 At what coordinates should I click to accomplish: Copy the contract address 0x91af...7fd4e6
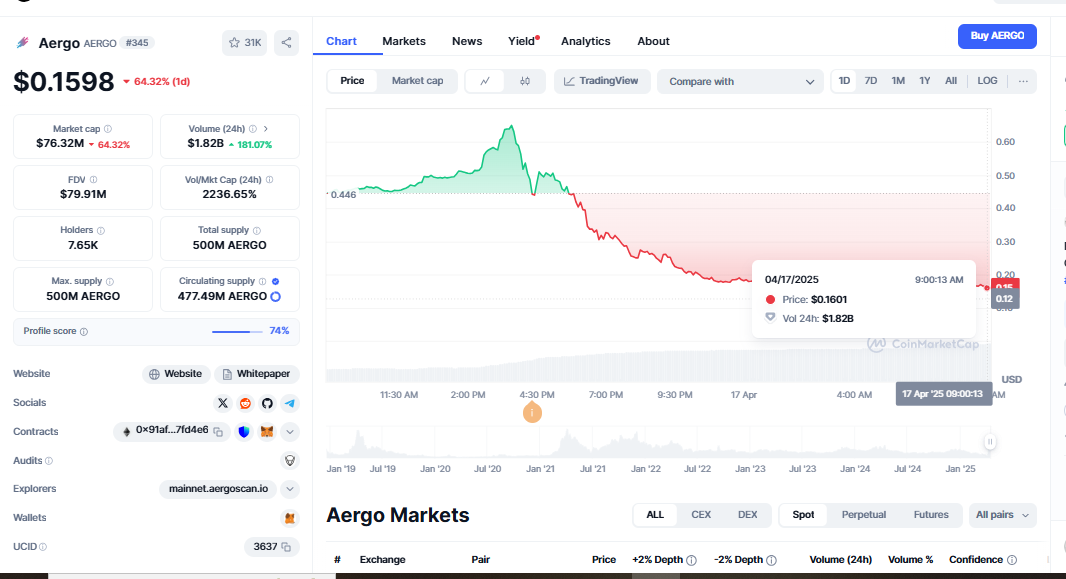tap(218, 432)
